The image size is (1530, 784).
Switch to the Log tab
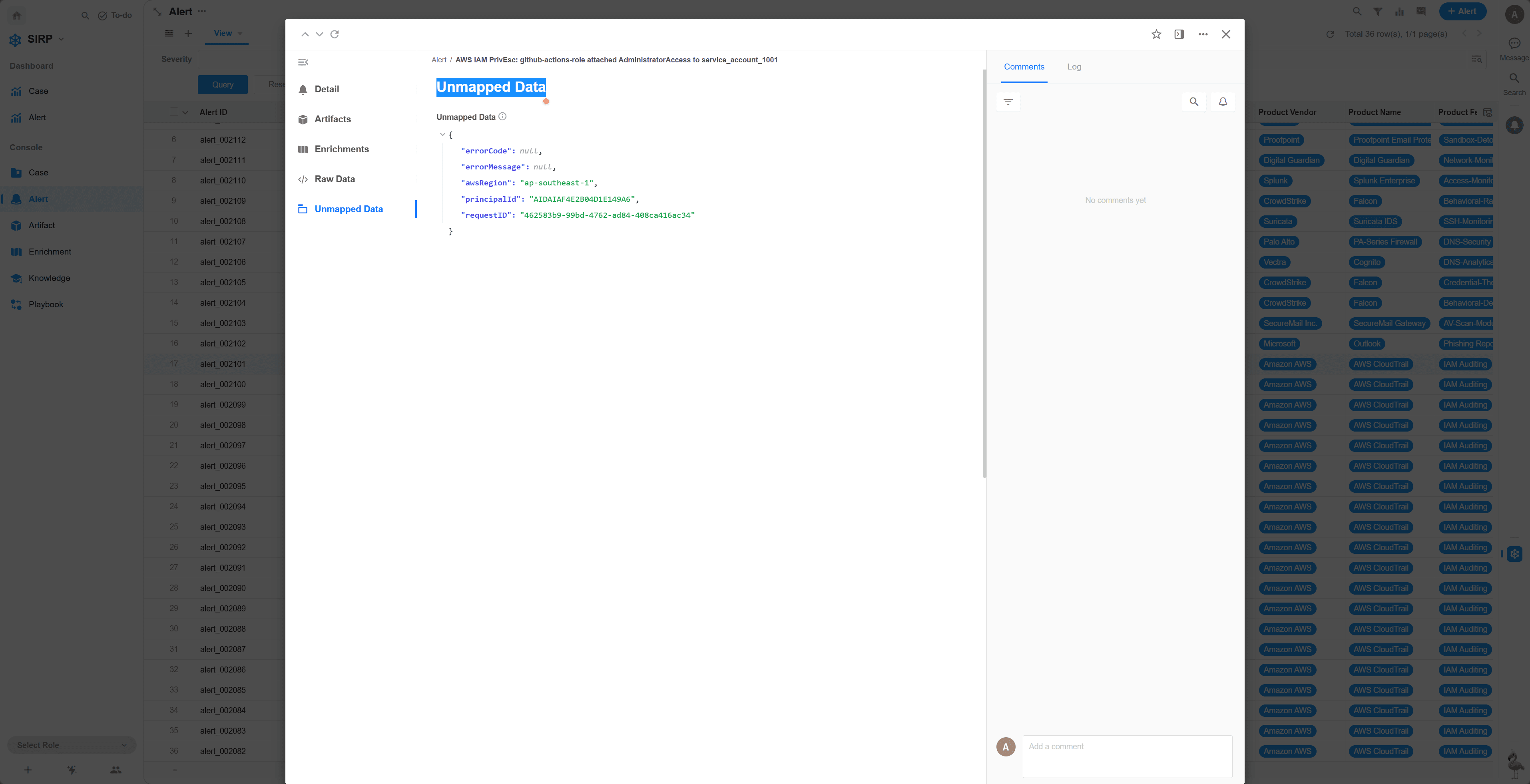[x=1074, y=67]
